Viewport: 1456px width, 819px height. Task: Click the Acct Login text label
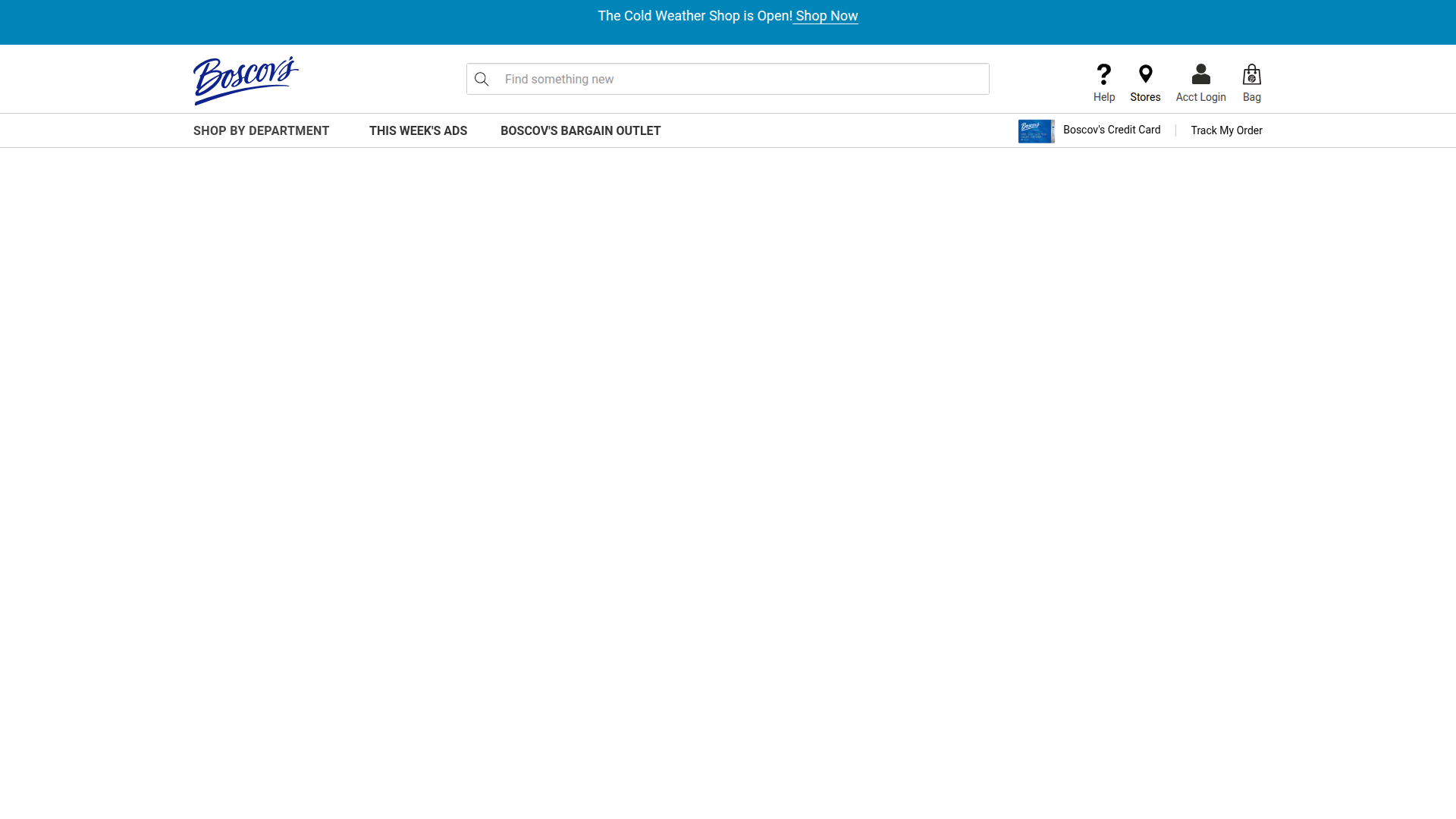click(1200, 97)
